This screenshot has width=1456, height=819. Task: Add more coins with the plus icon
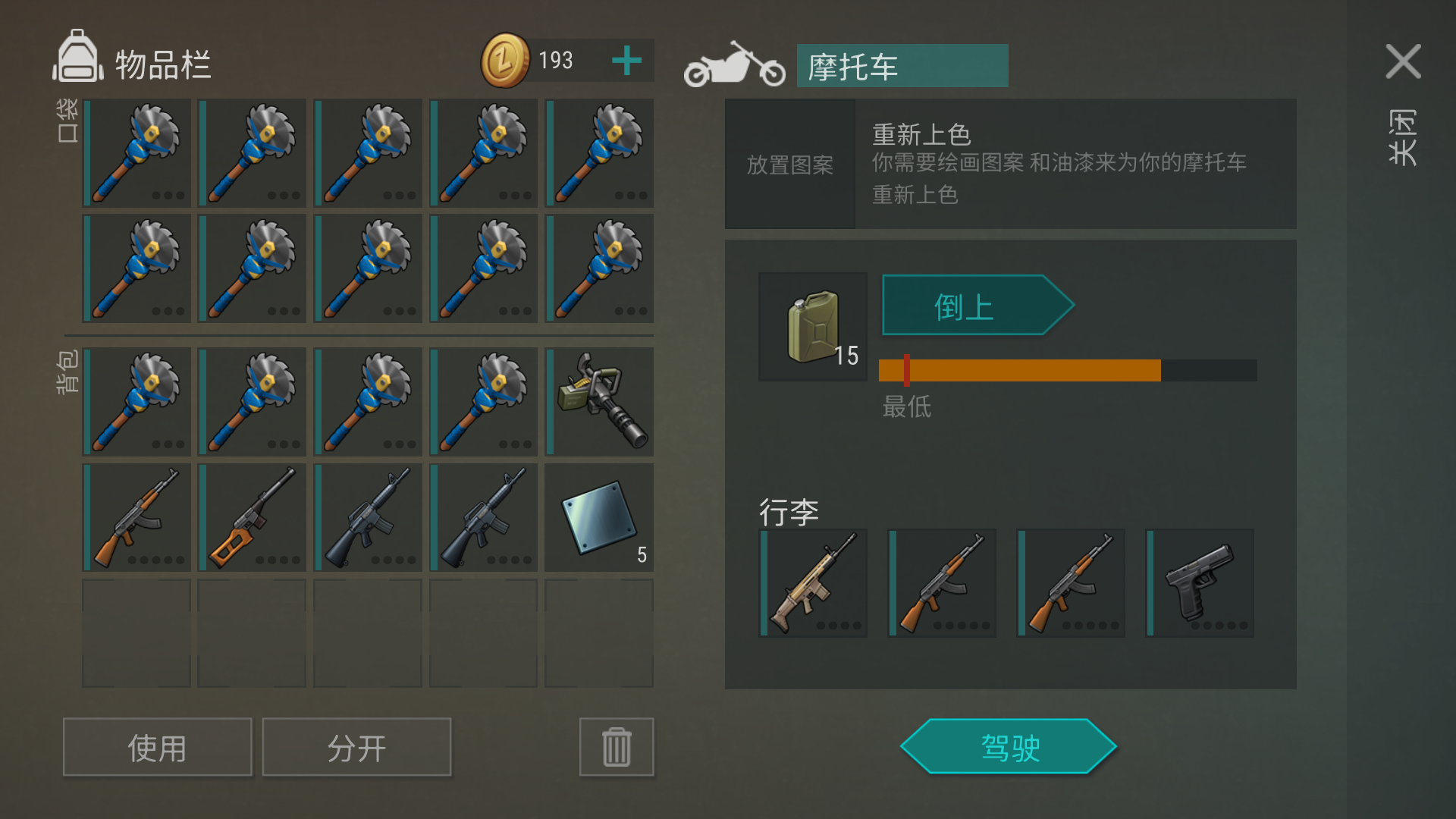627,61
